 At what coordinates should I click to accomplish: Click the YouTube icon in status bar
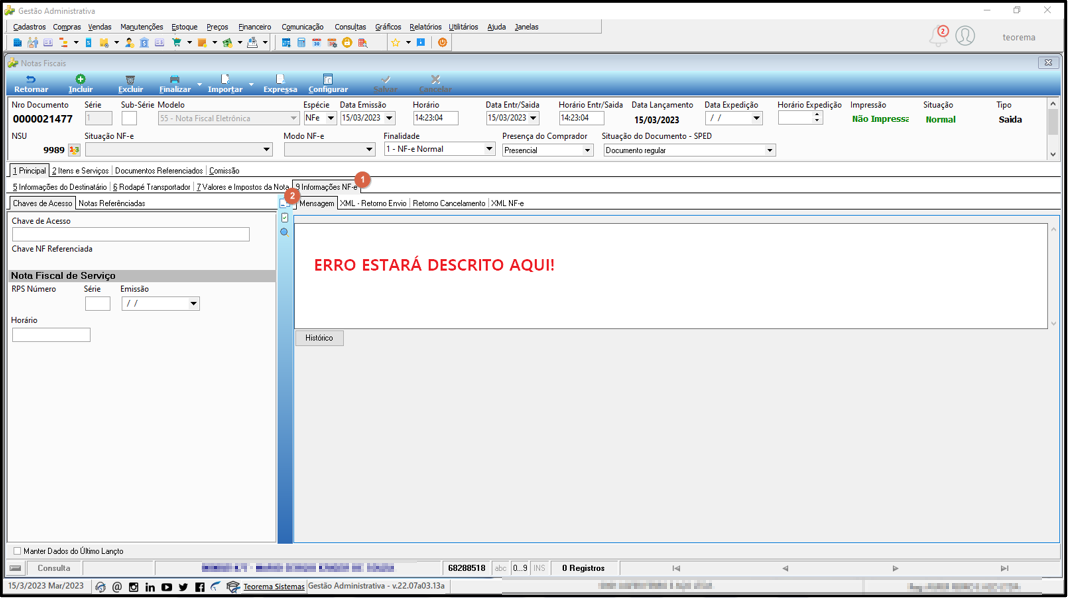[x=166, y=586]
